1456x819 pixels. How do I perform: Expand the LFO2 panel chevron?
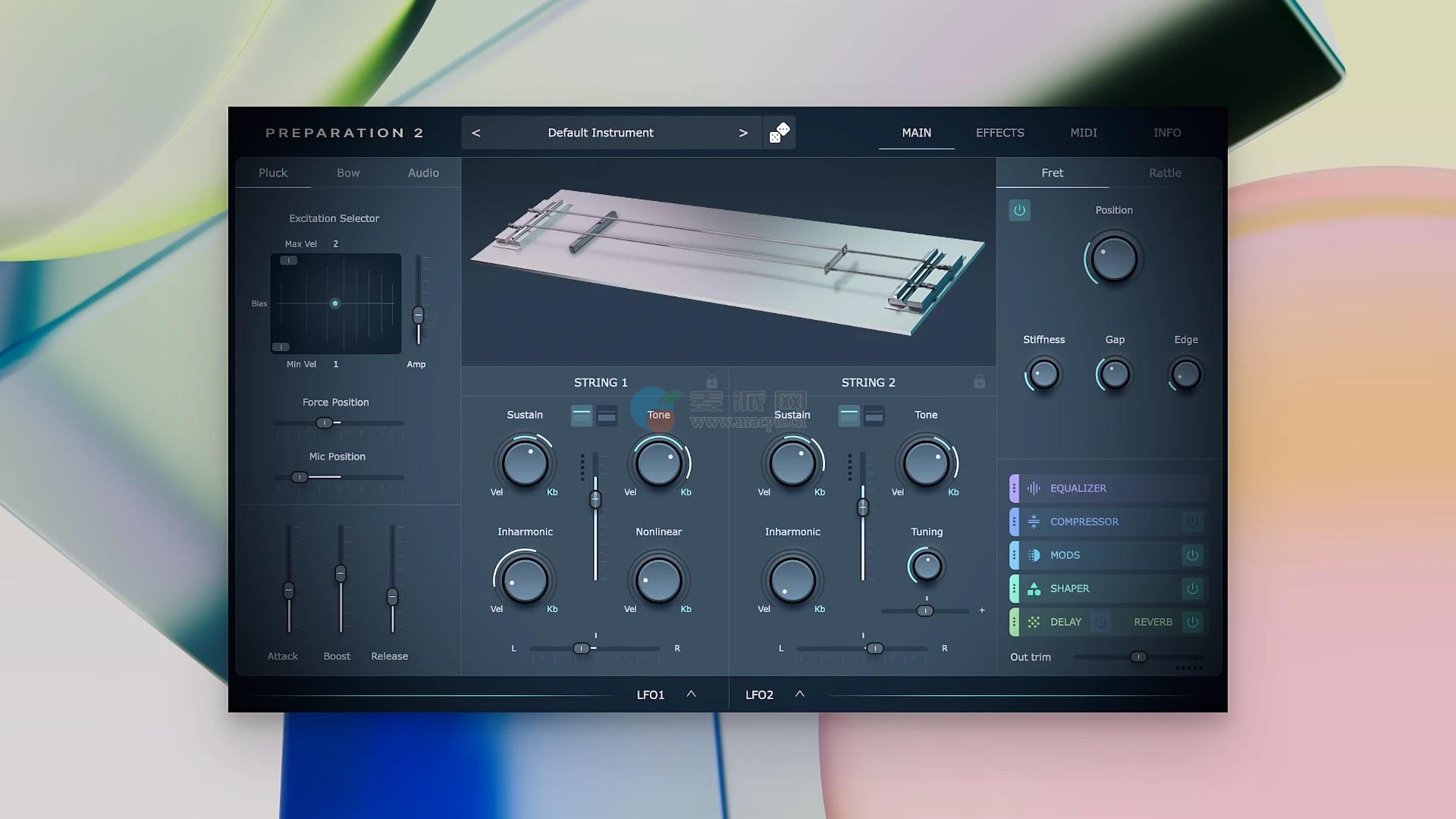tap(799, 694)
